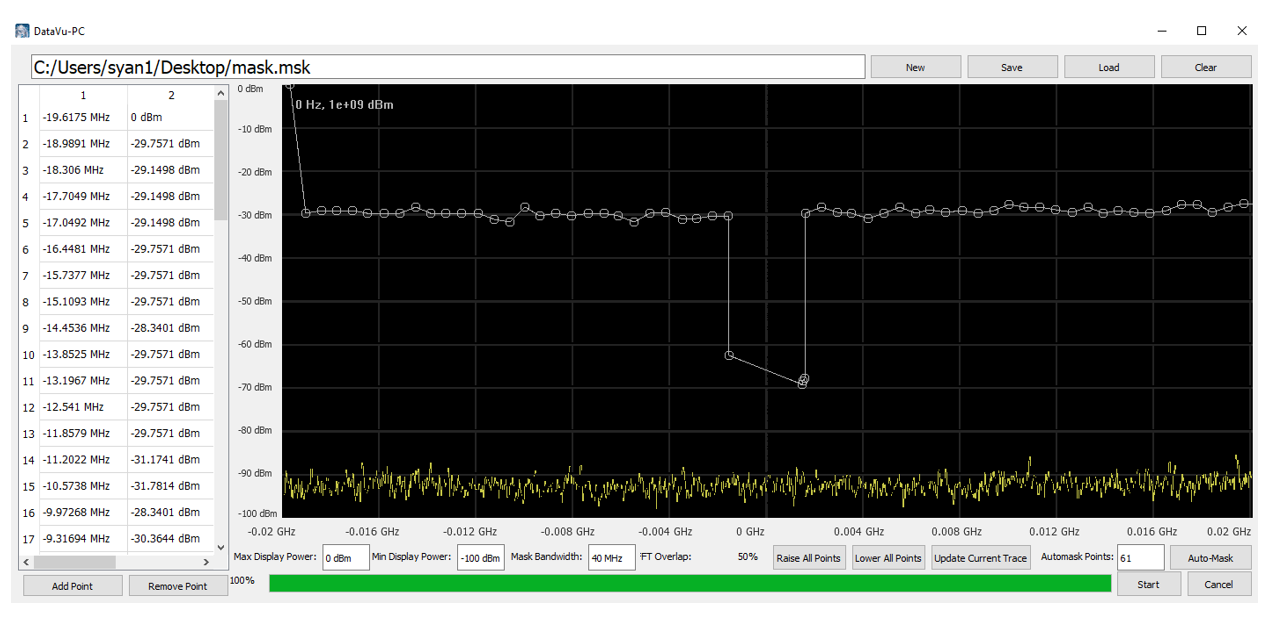Click the green progress bar
This screenshot has height=617, width=1272.
690,583
